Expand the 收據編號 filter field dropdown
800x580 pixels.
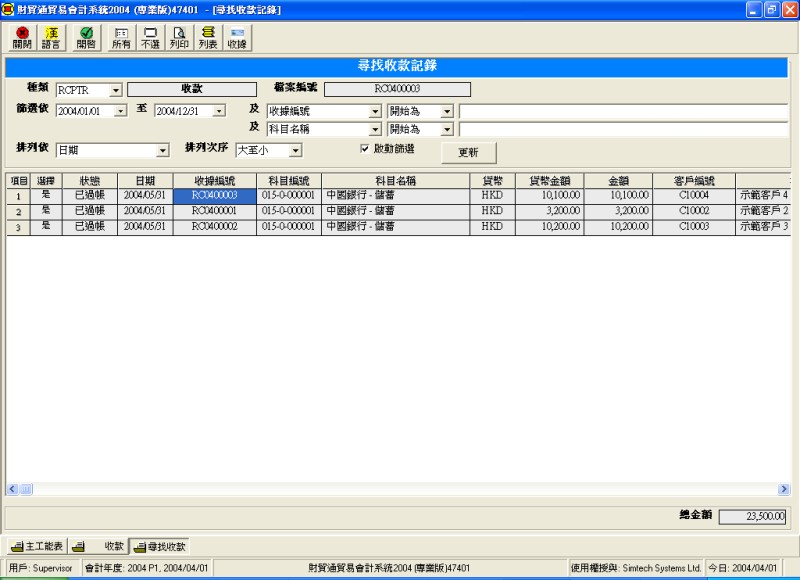(375, 111)
